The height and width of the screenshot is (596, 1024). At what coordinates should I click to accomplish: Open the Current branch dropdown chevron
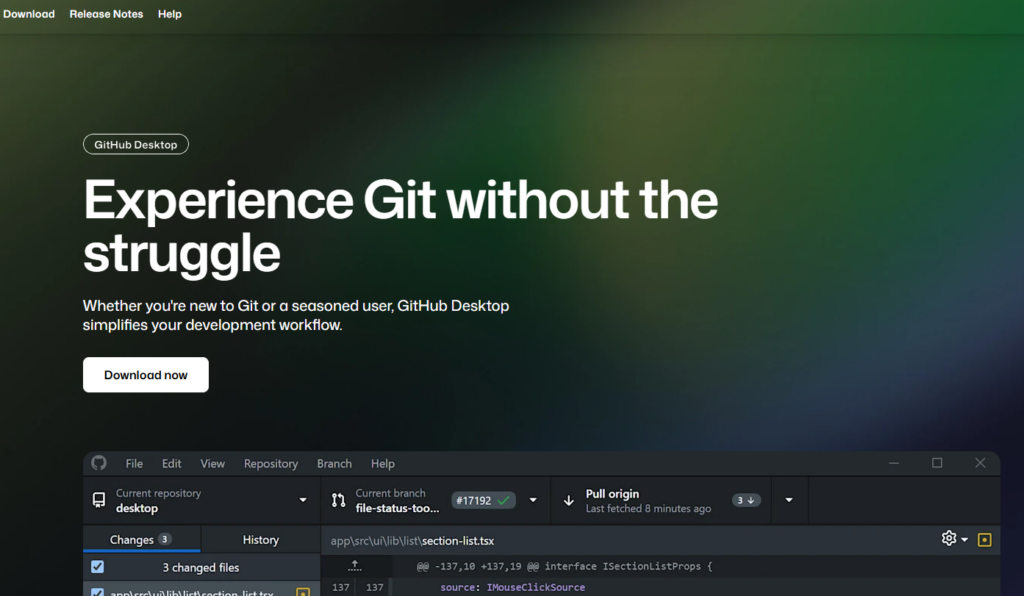[533, 500]
